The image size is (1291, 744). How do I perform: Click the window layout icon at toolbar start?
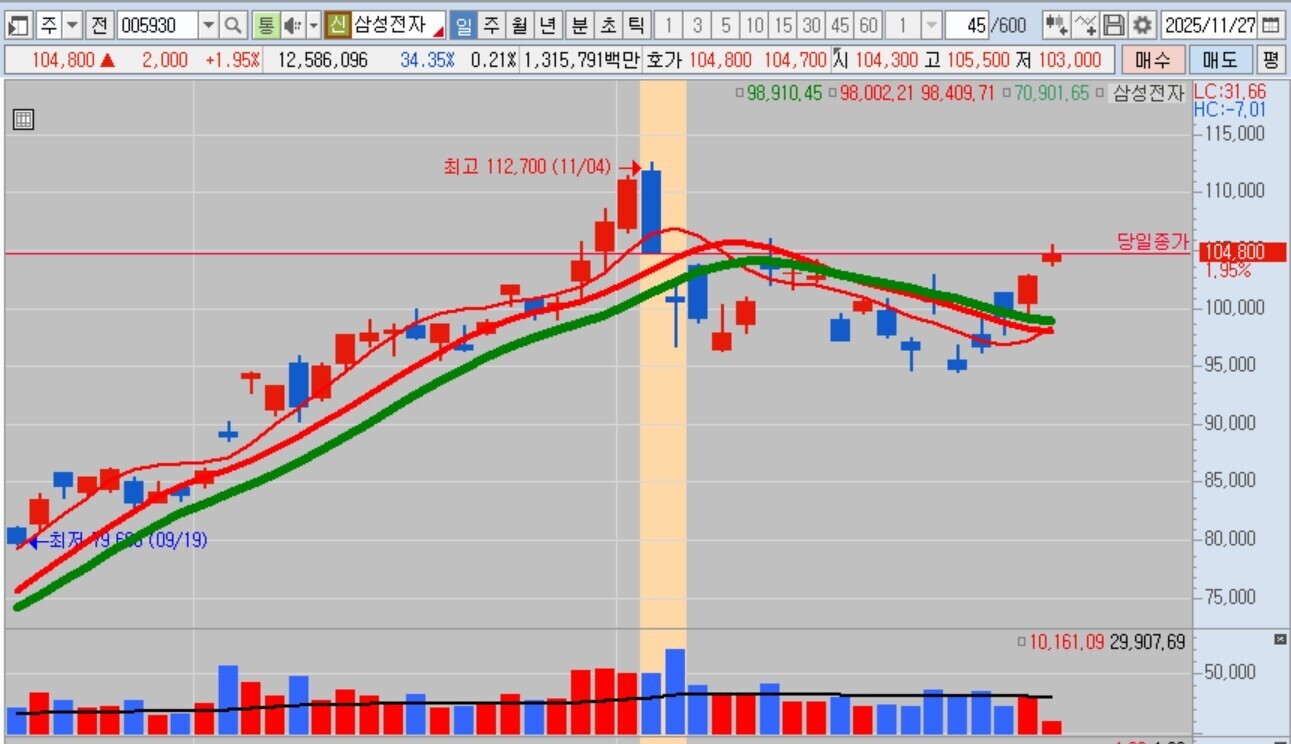[x=19, y=25]
